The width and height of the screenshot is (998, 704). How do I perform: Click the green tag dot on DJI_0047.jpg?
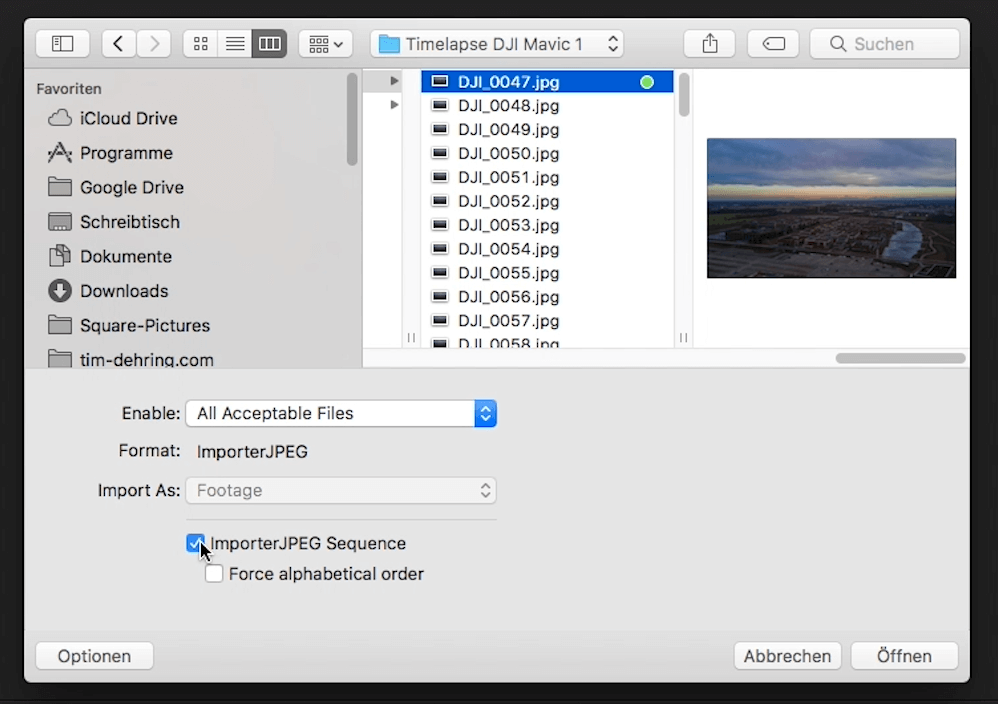pyautogui.click(x=647, y=82)
